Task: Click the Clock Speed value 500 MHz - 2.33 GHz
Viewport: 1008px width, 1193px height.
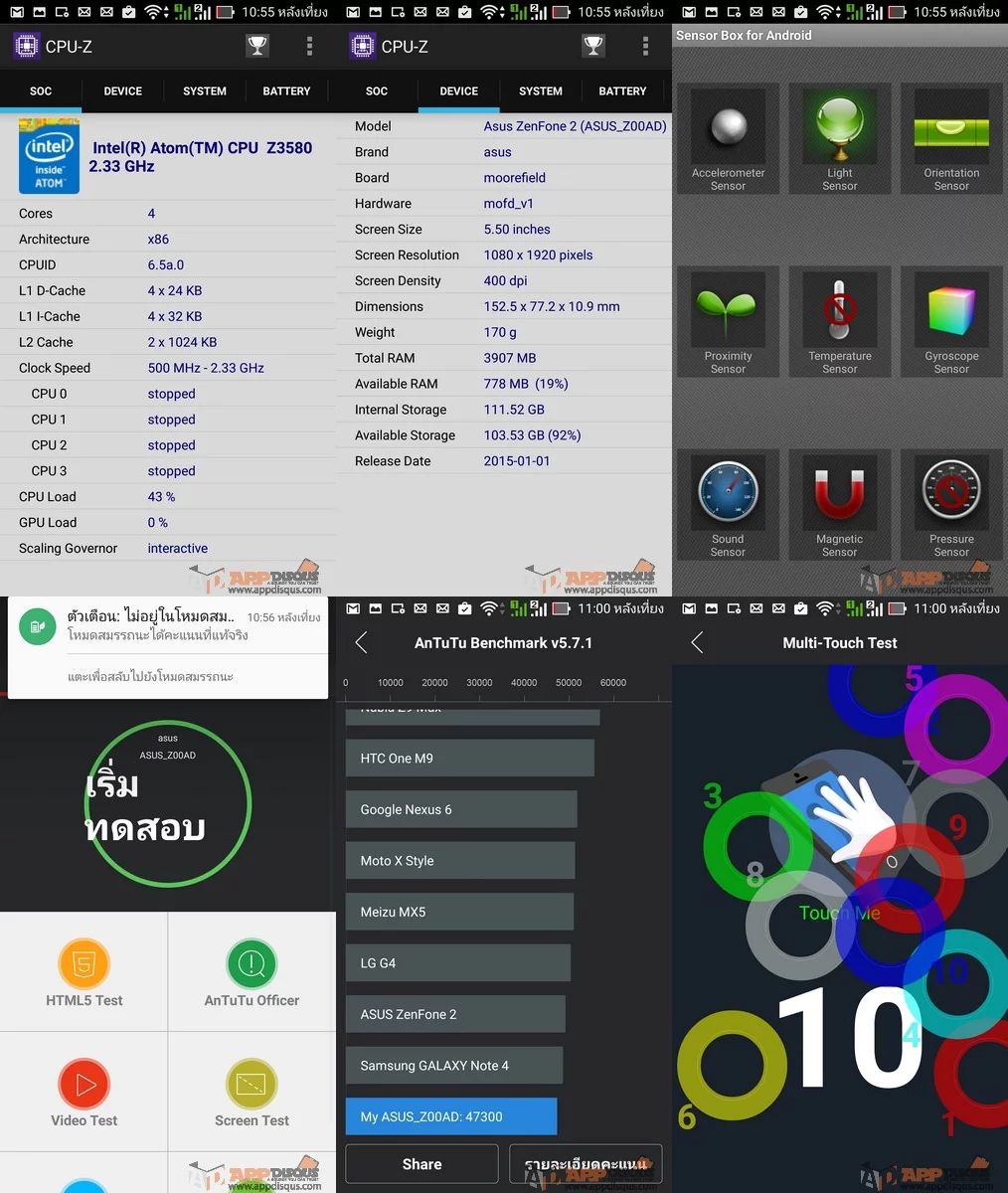Action: point(206,368)
